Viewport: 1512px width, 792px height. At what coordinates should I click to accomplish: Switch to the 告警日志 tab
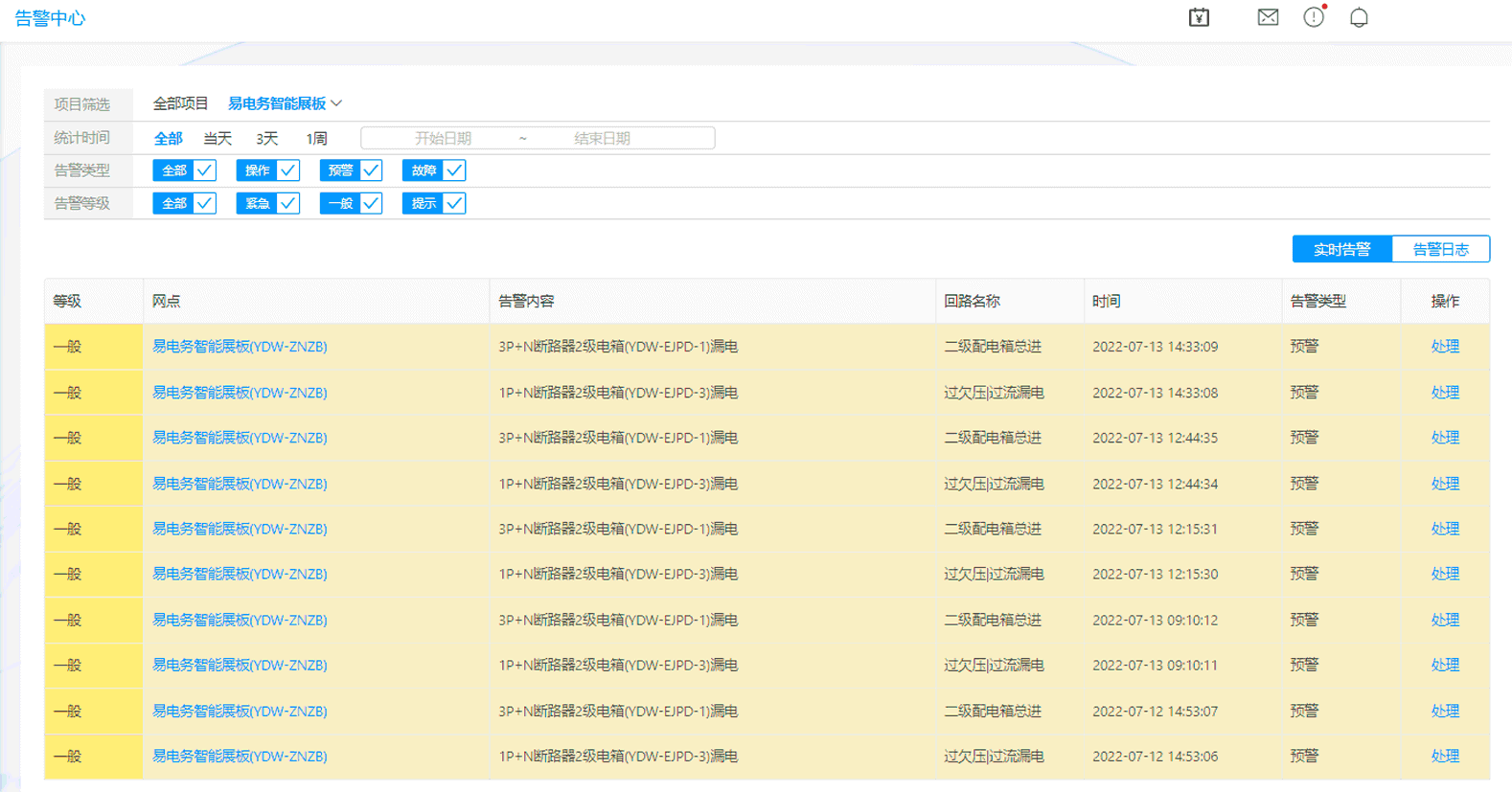pos(1440,249)
